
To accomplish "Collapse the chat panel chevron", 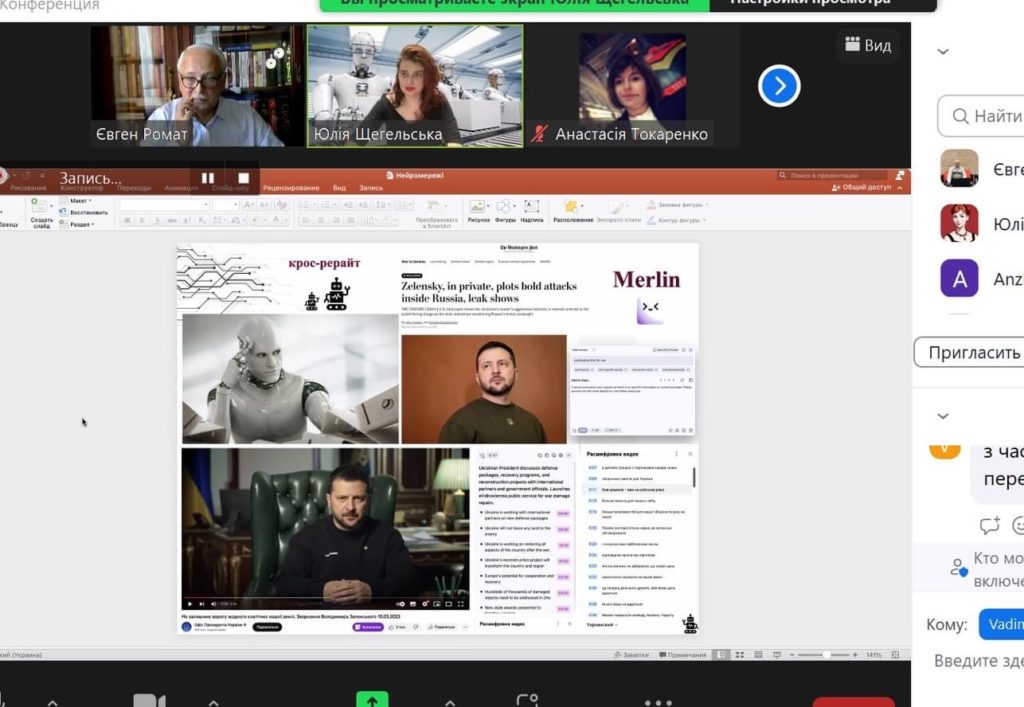I will tap(942, 416).
